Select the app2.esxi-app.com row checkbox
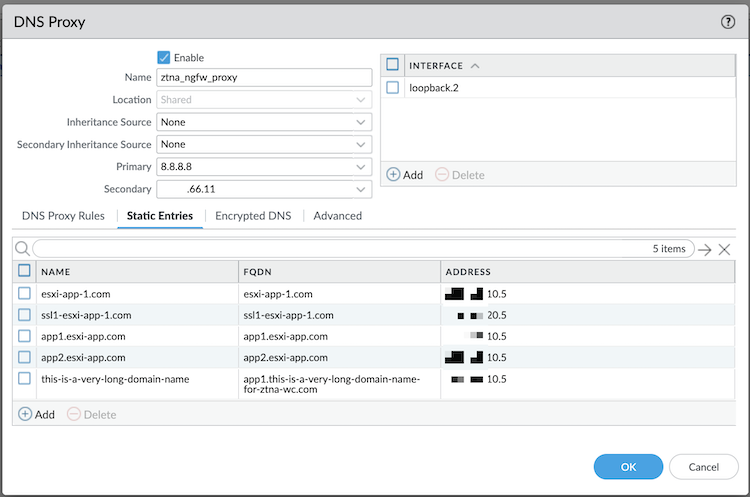 25,357
